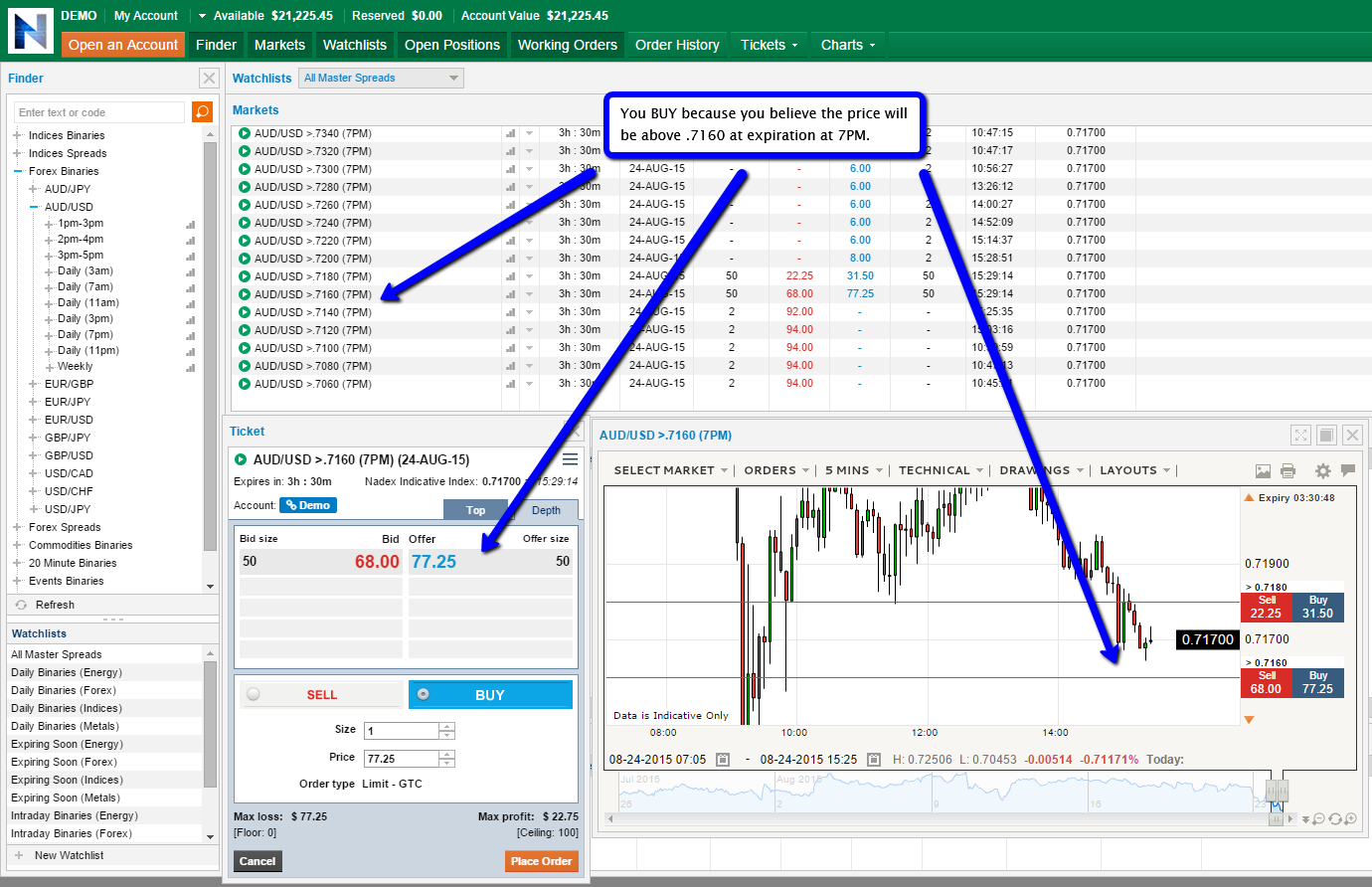The width and height of the screenshot is (1372, 887).
Task: Print the chart using printer icon
Action: point(1288,470)
